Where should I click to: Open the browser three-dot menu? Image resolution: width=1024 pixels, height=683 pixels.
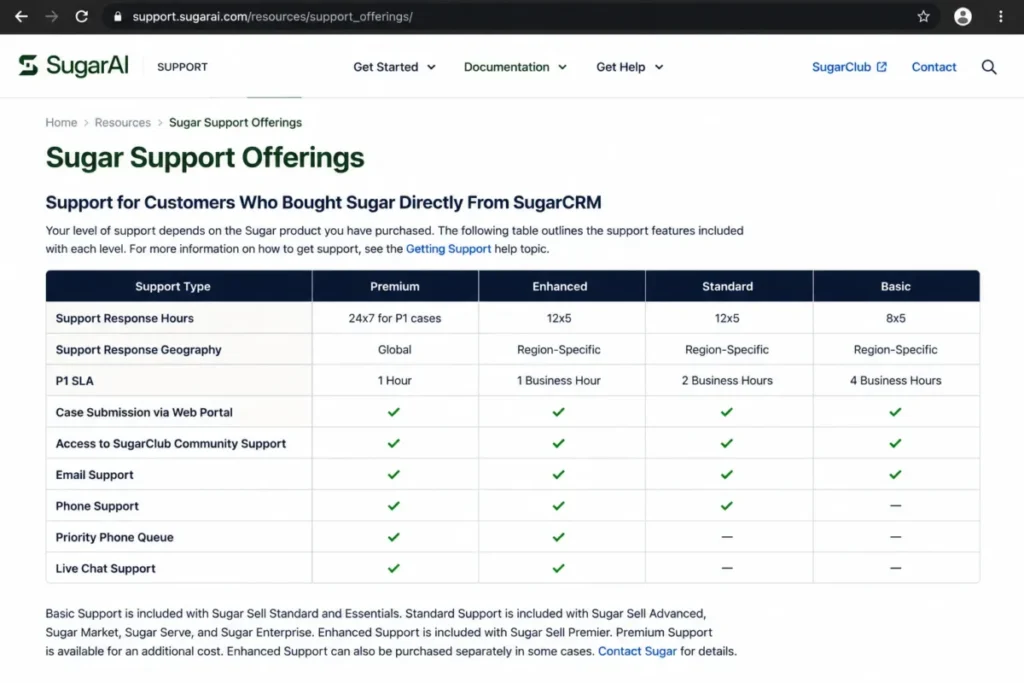1000,16
